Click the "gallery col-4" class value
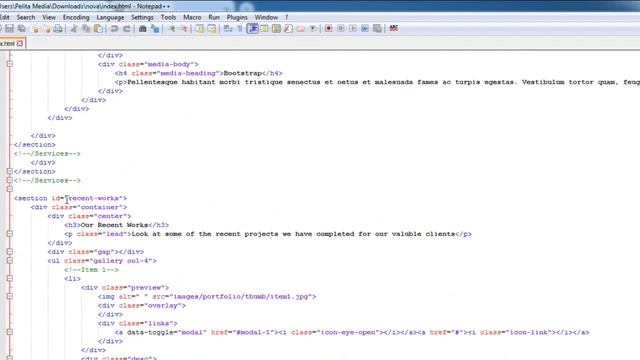 (x=123, y=261)
